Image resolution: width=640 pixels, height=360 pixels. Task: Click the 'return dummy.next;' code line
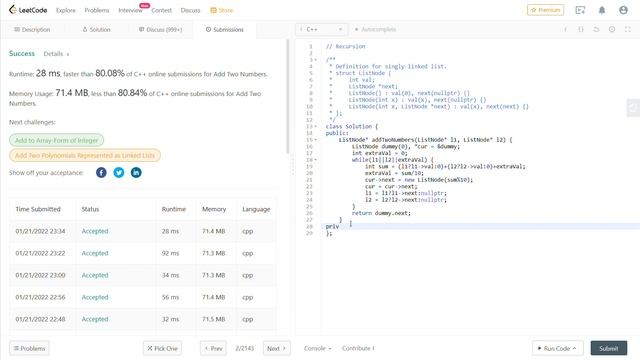point(381,213)
